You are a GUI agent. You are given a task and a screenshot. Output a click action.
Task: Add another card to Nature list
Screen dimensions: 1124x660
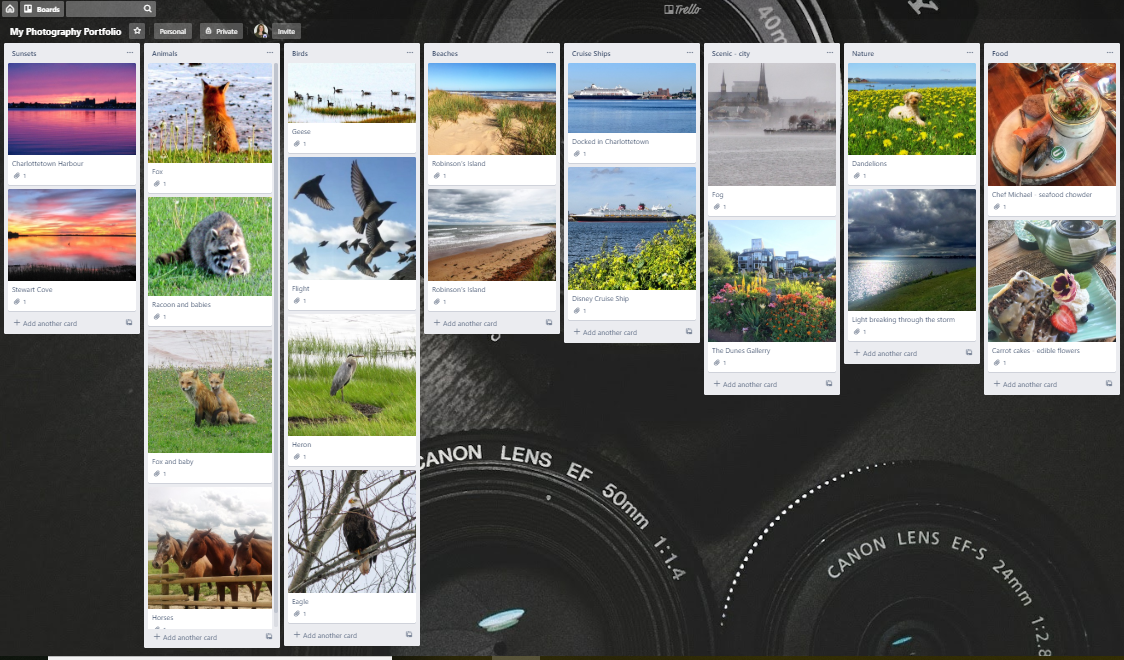[885, 353]
